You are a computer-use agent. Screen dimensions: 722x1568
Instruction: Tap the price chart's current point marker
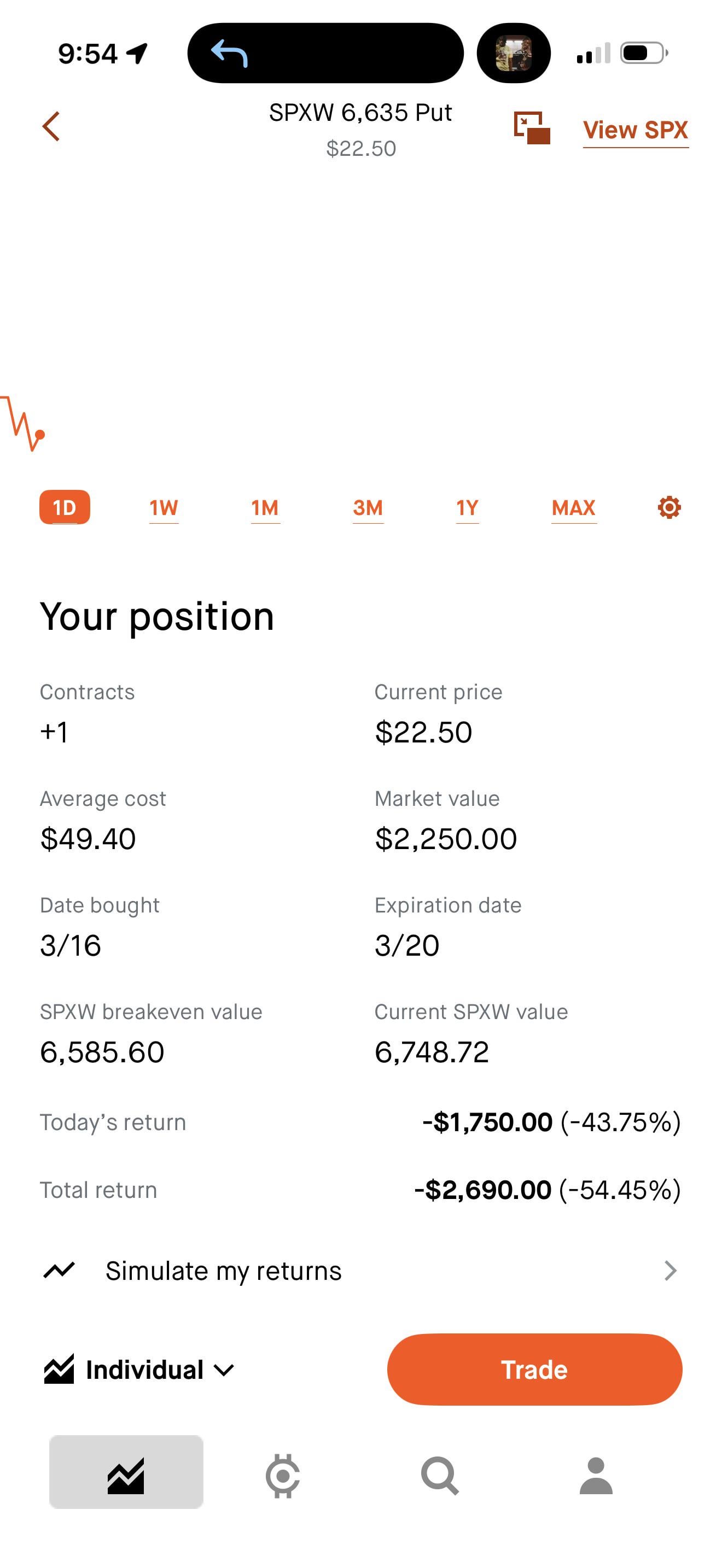click(40, 435)
